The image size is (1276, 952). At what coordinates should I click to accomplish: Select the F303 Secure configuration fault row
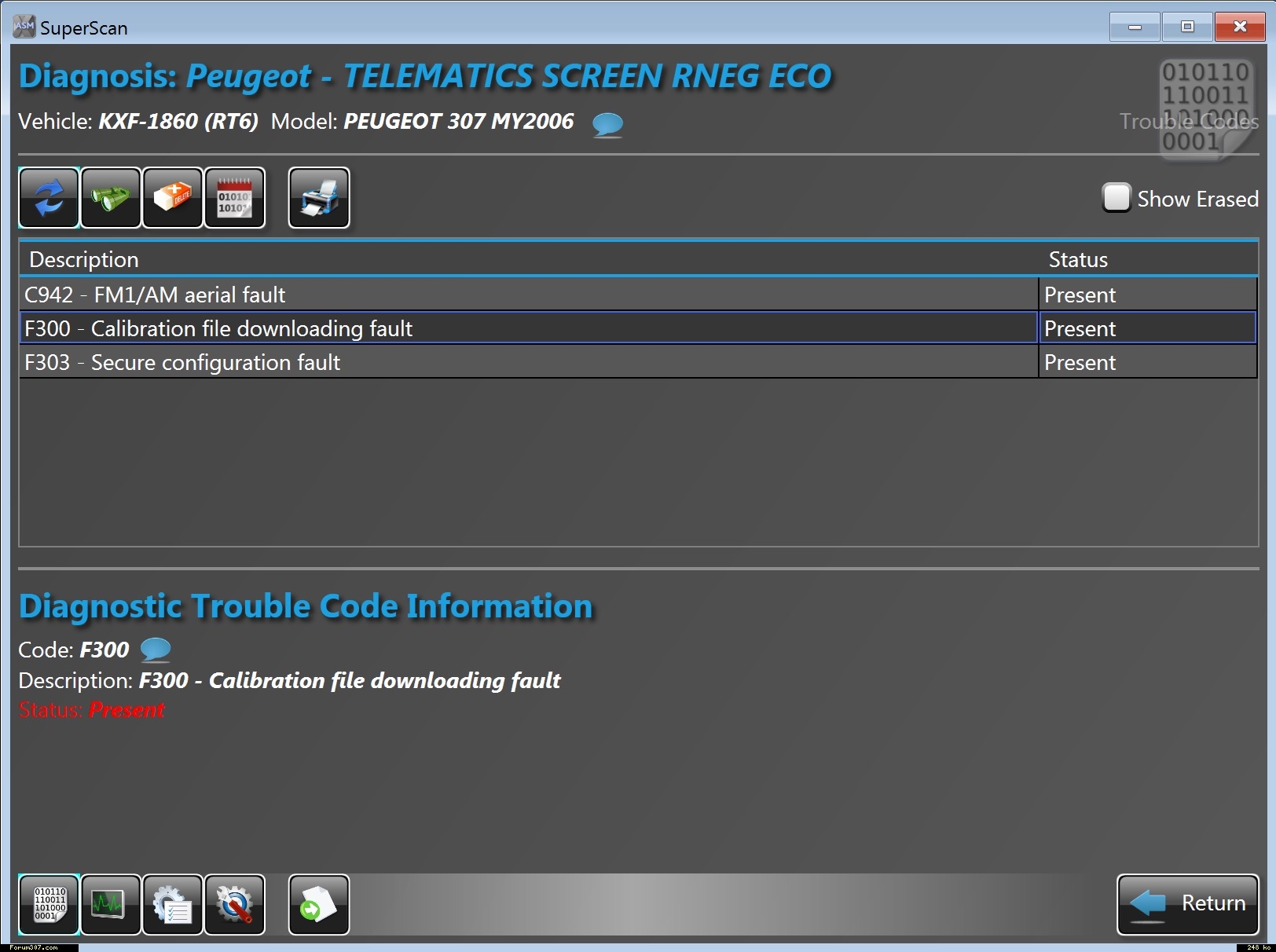528,362
